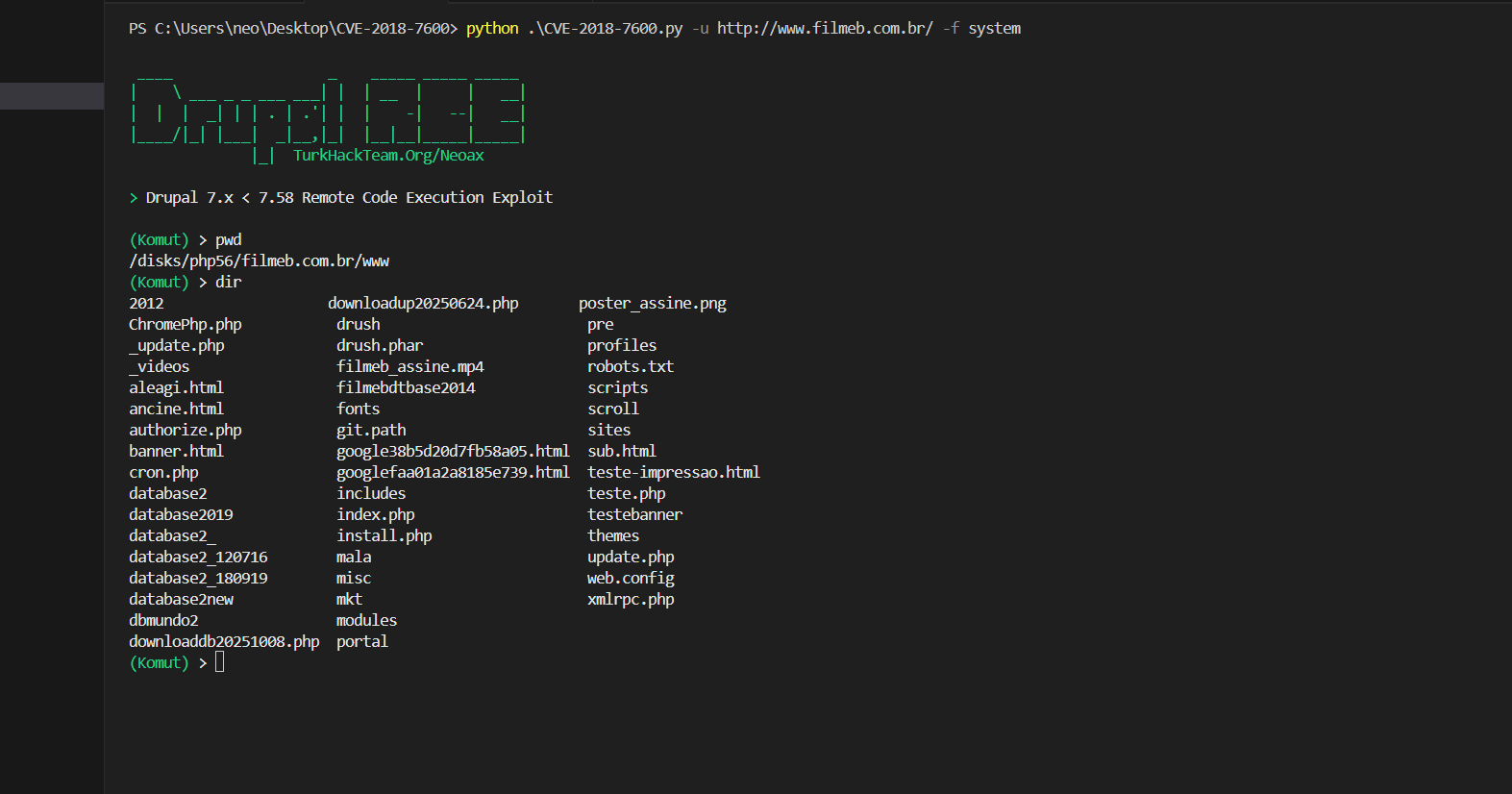This screenshot has width=1512, height=794.
Task: Click the downloadup20250624.php file name
Action: (423, 304)
